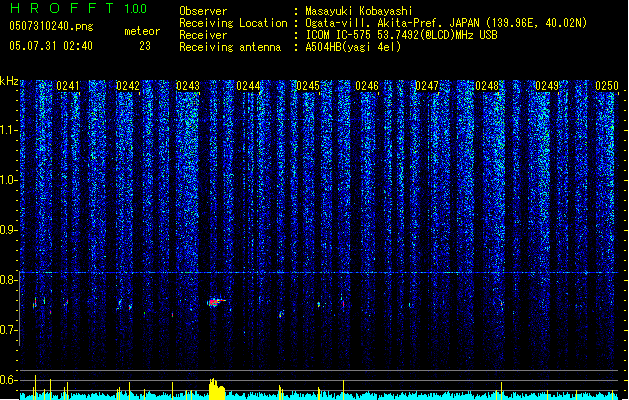Screen dimensions: 629x400
Task: Click the 0246 time marker
Action: (x=367, y=86)
